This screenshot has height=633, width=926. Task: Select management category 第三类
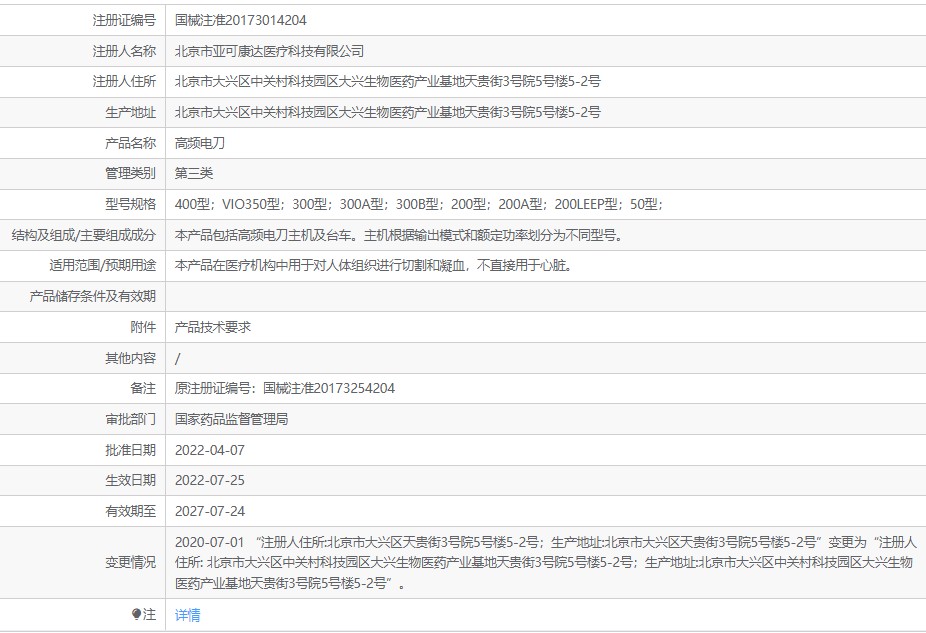tap(194, 173)
